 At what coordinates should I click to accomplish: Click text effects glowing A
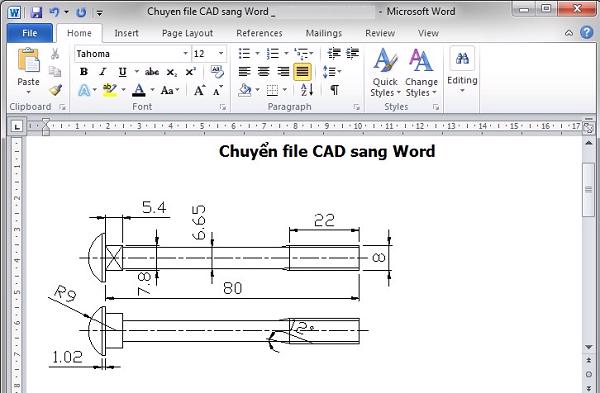point(84,90)
